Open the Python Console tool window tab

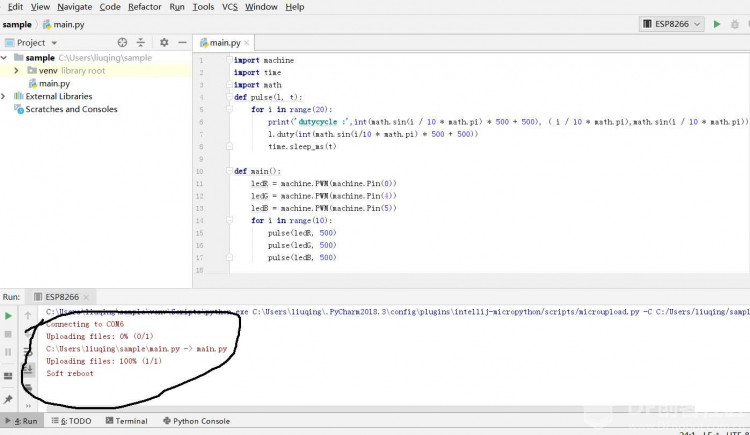[197, 421]
